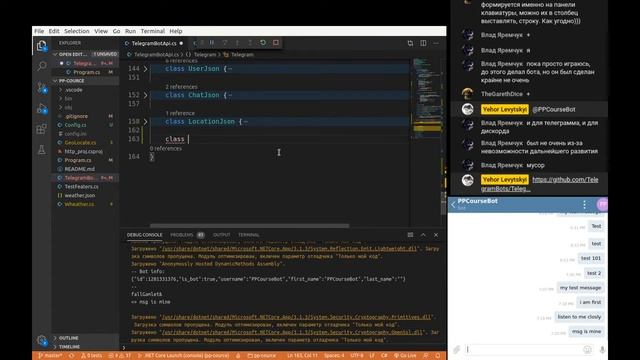
Task: Open the Selection menu
Action: [x=76, y=31]
